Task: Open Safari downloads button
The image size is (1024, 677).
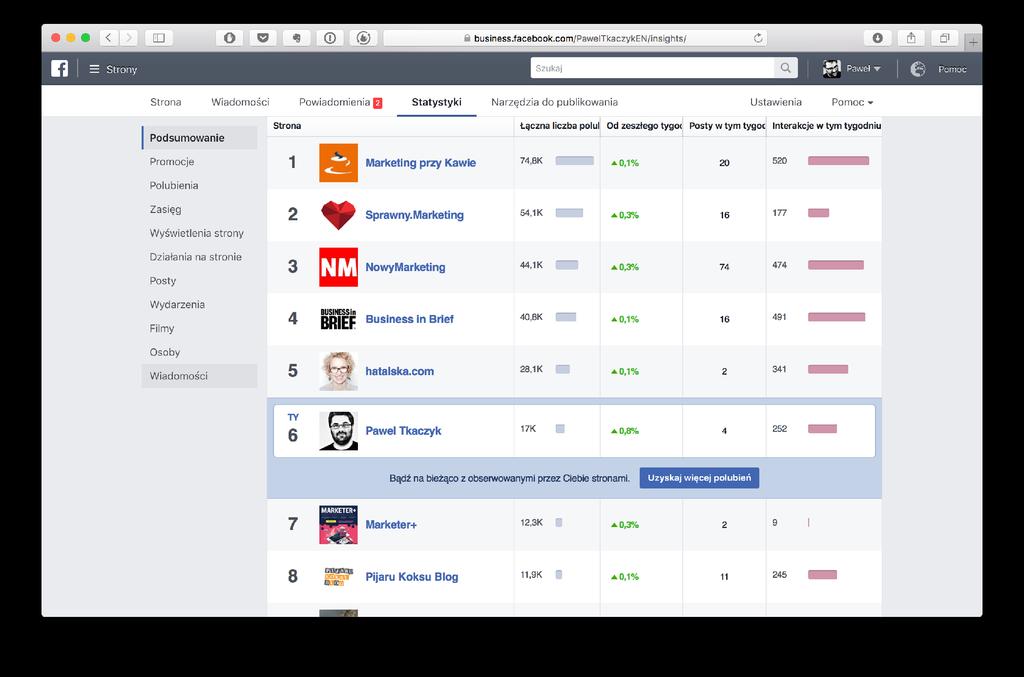Action: pos(878,38)
